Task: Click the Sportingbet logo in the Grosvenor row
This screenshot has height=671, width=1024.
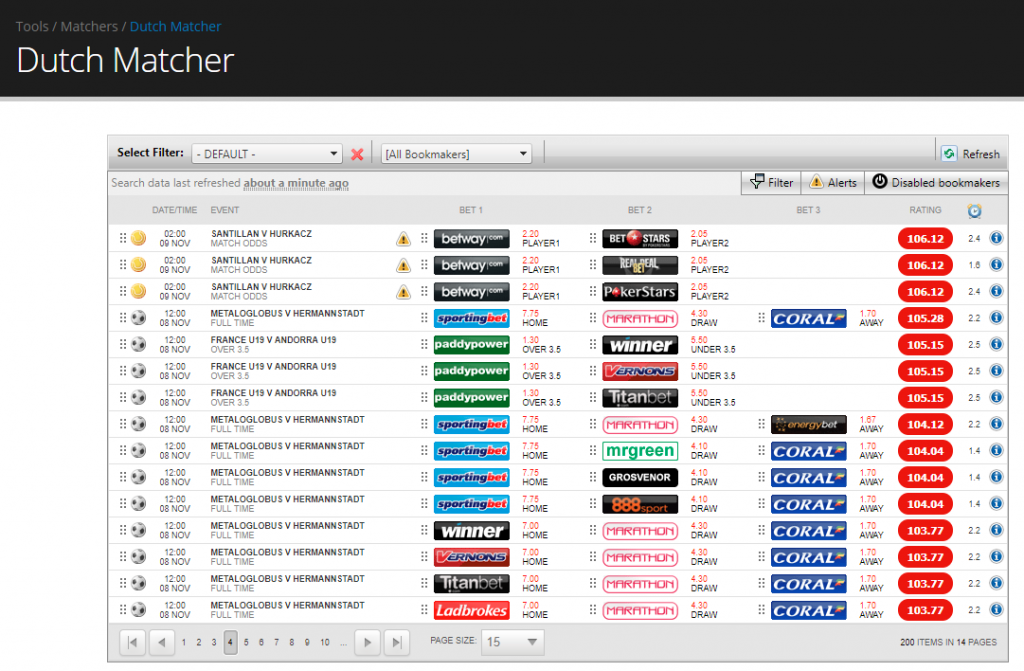Action: 472,478
